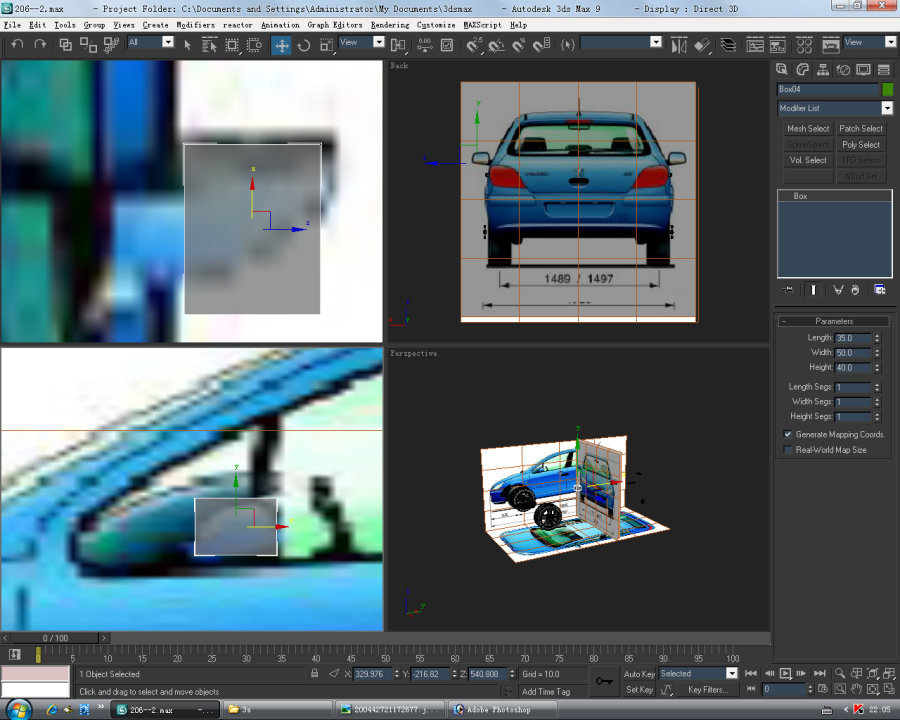Click the Play Animation button
900x720 pixels.
tap(785, 673)
